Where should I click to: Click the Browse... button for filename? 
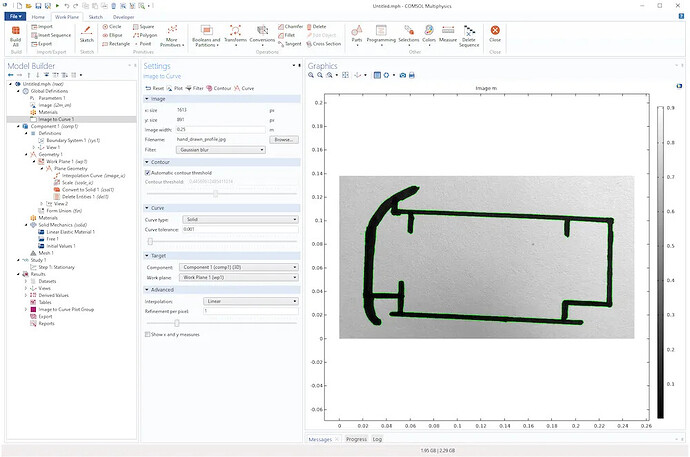(x=284, y=140)
